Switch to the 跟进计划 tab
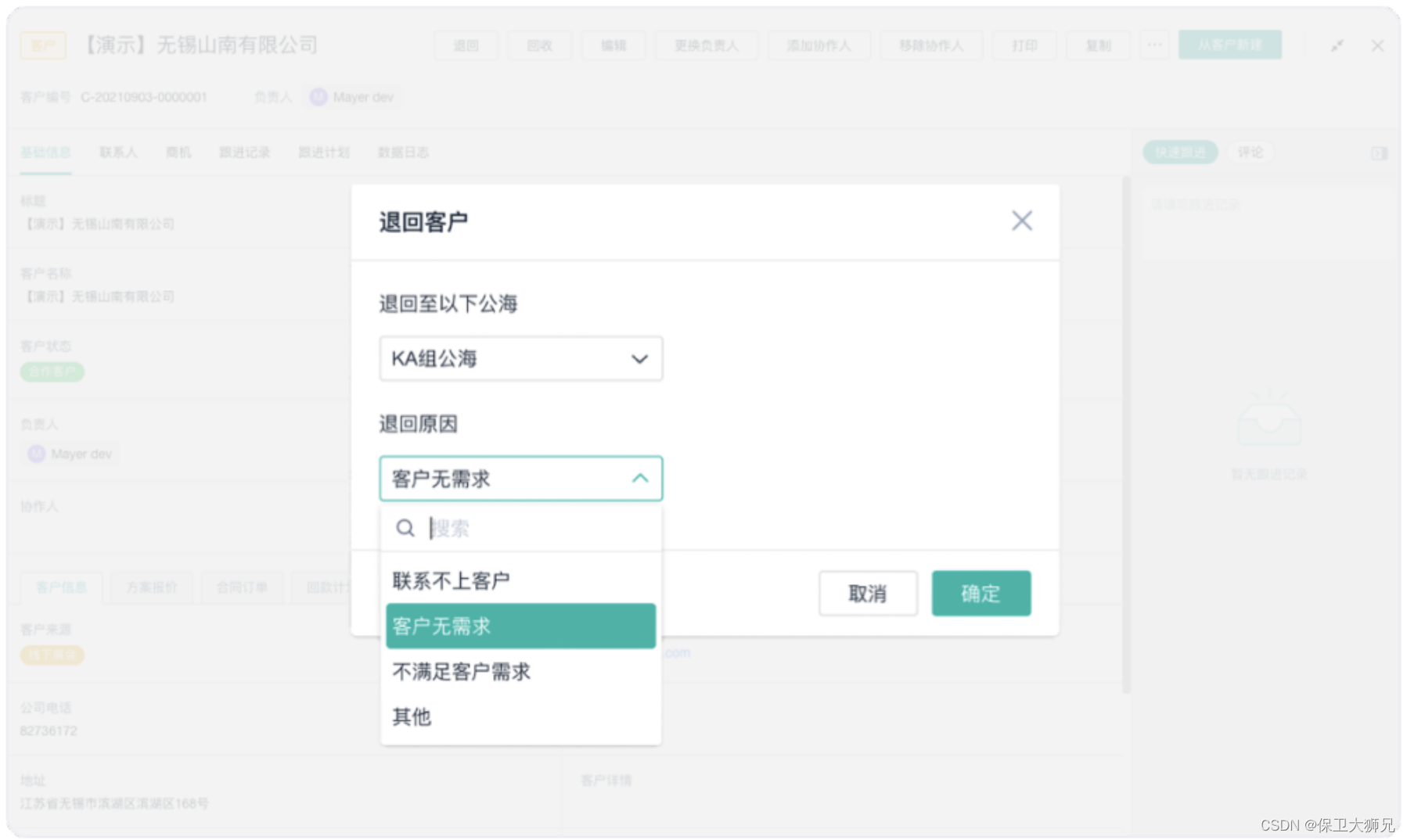 point(324,153)
